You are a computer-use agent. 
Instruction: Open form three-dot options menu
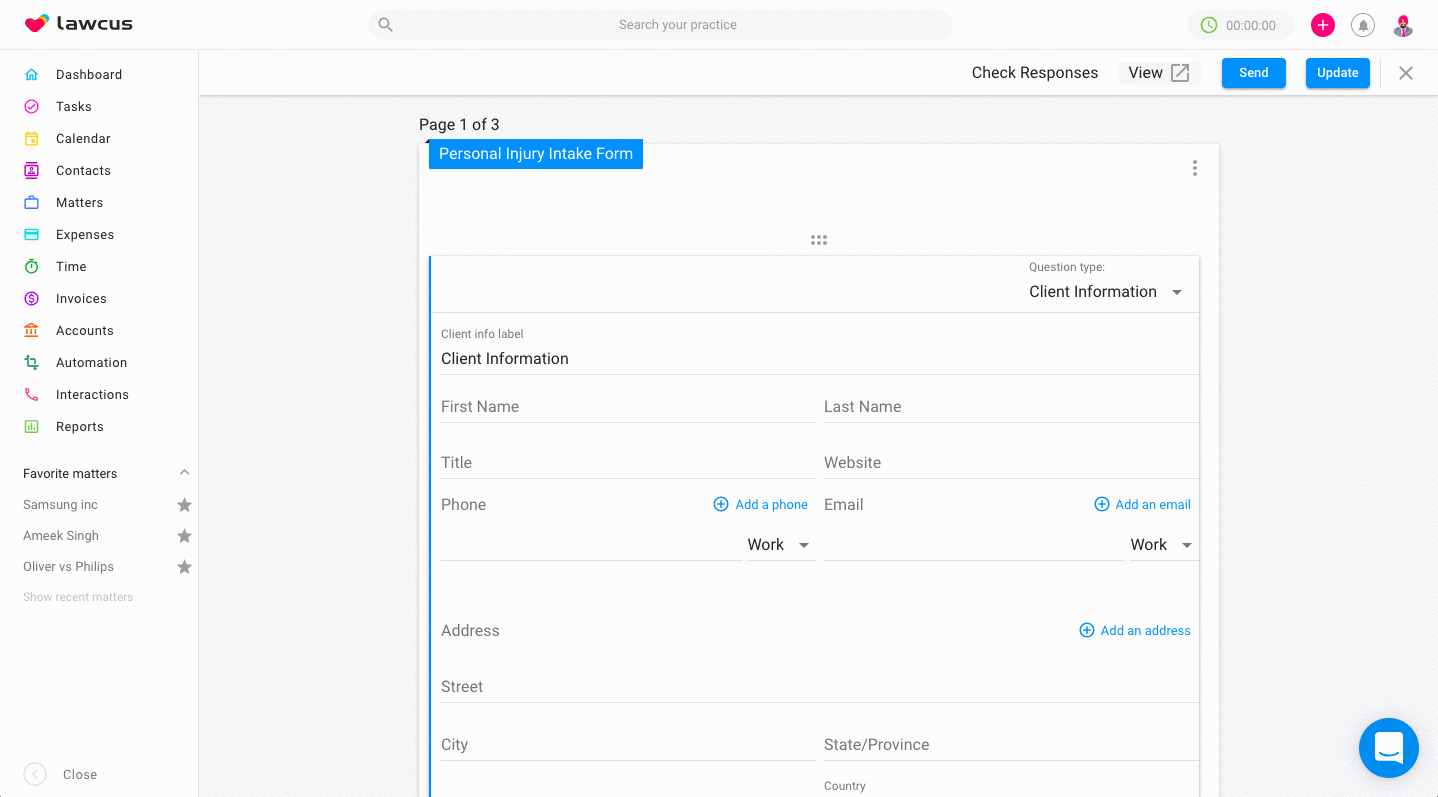click(1194, 168)
